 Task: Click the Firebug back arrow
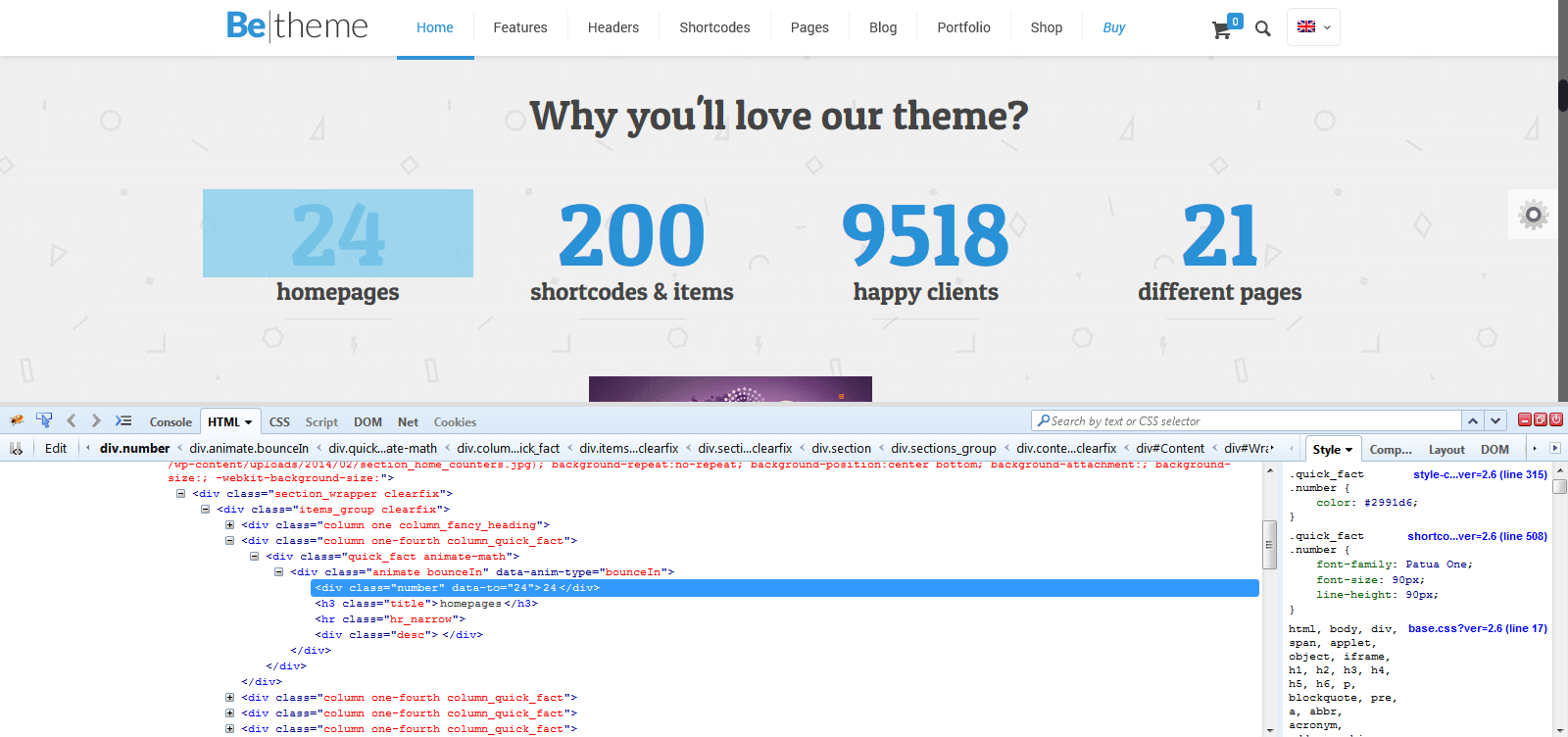click(x=71, y=420)
